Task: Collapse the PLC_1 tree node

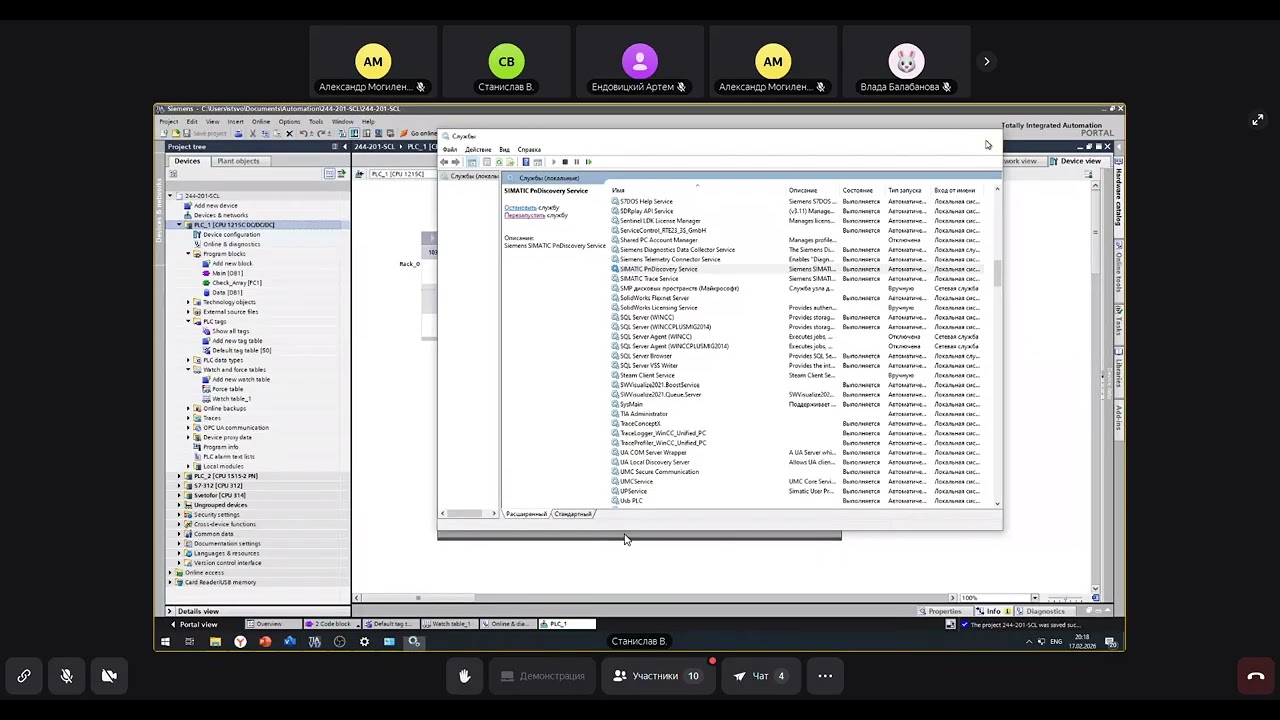Action: tap(179, 225)
